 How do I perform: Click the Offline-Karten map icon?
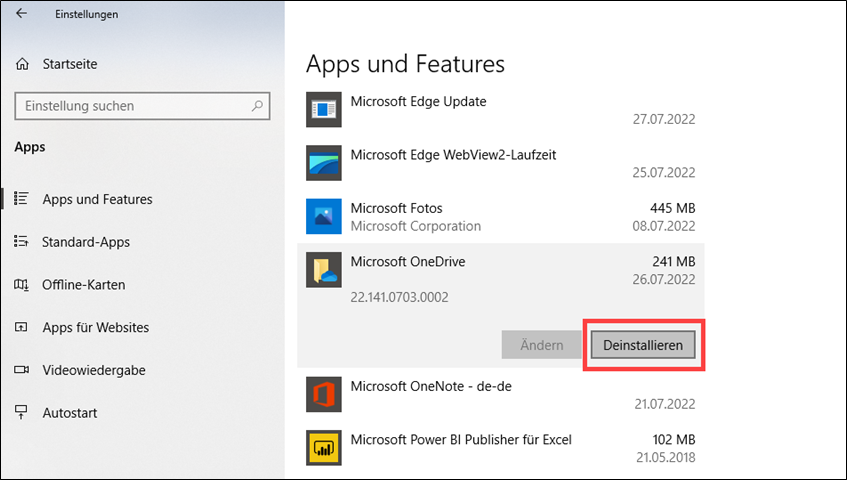click(x=21, y=284)
